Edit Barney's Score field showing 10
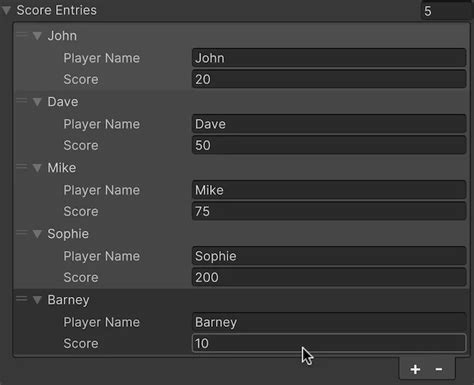This screenshot has width=474, height=385. 329,343
